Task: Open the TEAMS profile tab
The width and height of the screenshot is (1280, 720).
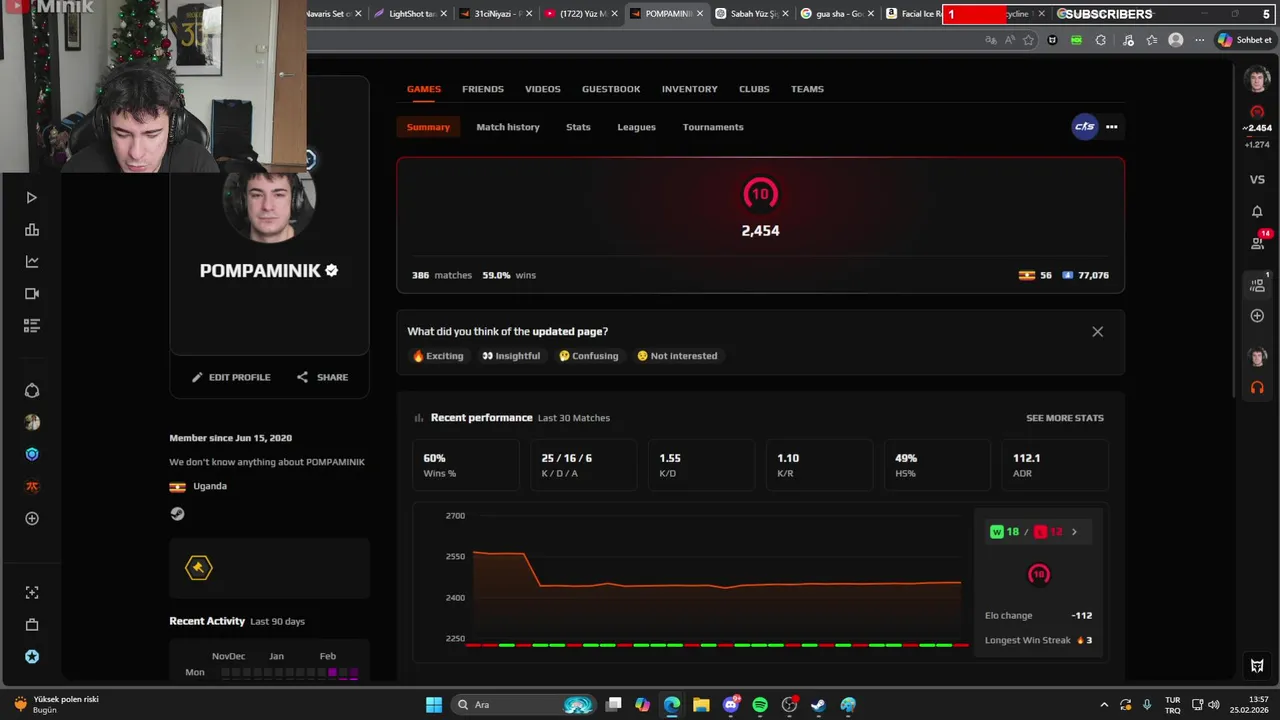Action: click(x=807, y=89)
